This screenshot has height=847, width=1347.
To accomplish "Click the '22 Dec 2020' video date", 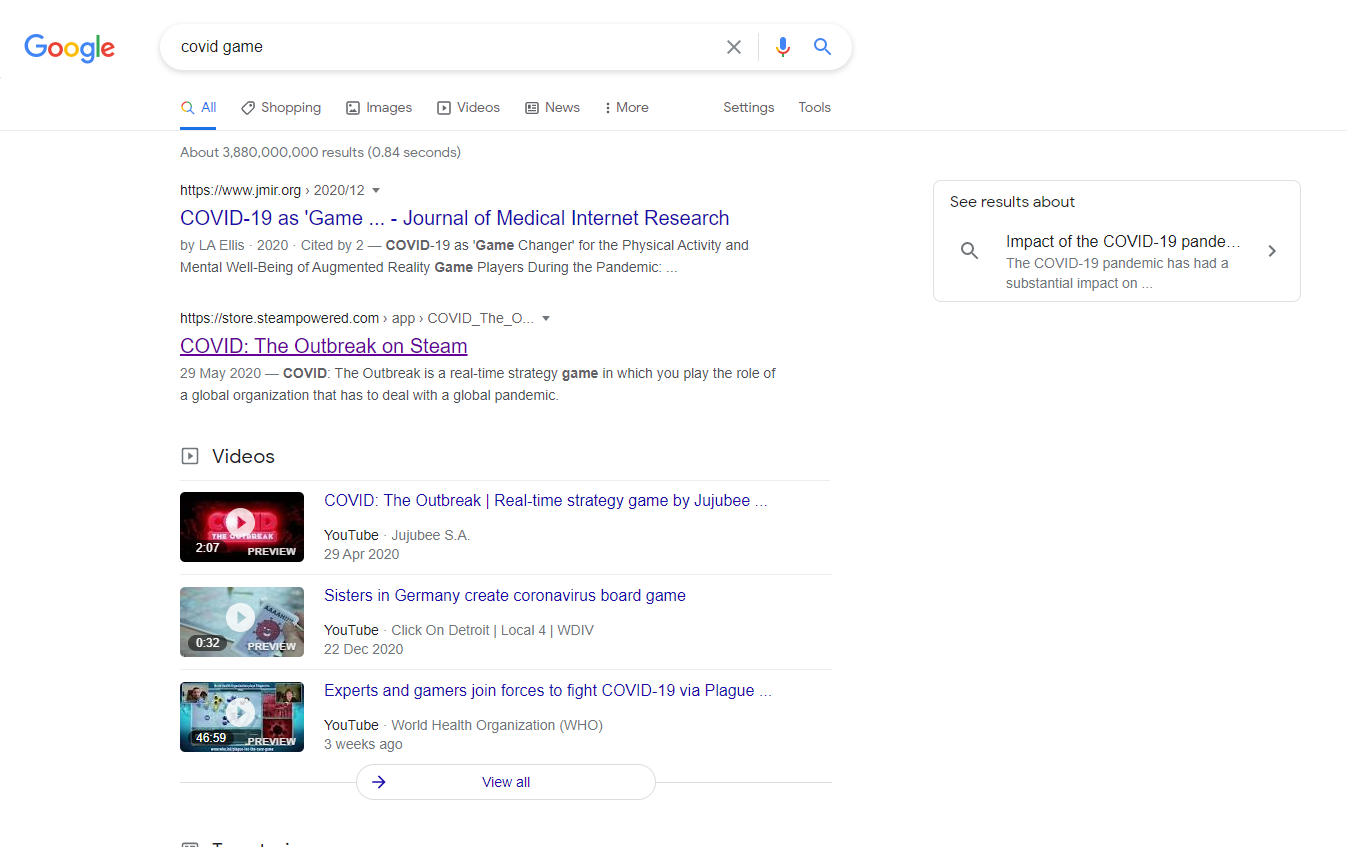I will (x=364, y=649).
